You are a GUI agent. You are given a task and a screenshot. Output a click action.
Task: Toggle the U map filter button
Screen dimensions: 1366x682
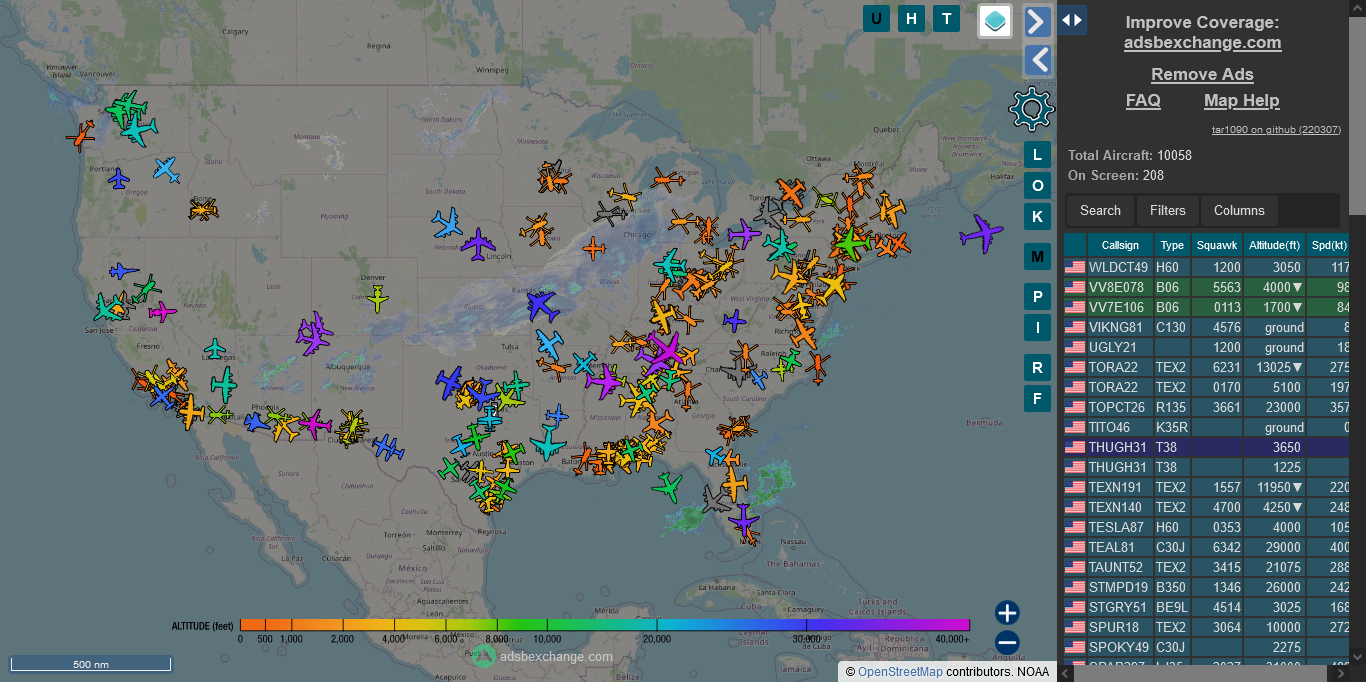pyautogui.click(x=877, y=18)
